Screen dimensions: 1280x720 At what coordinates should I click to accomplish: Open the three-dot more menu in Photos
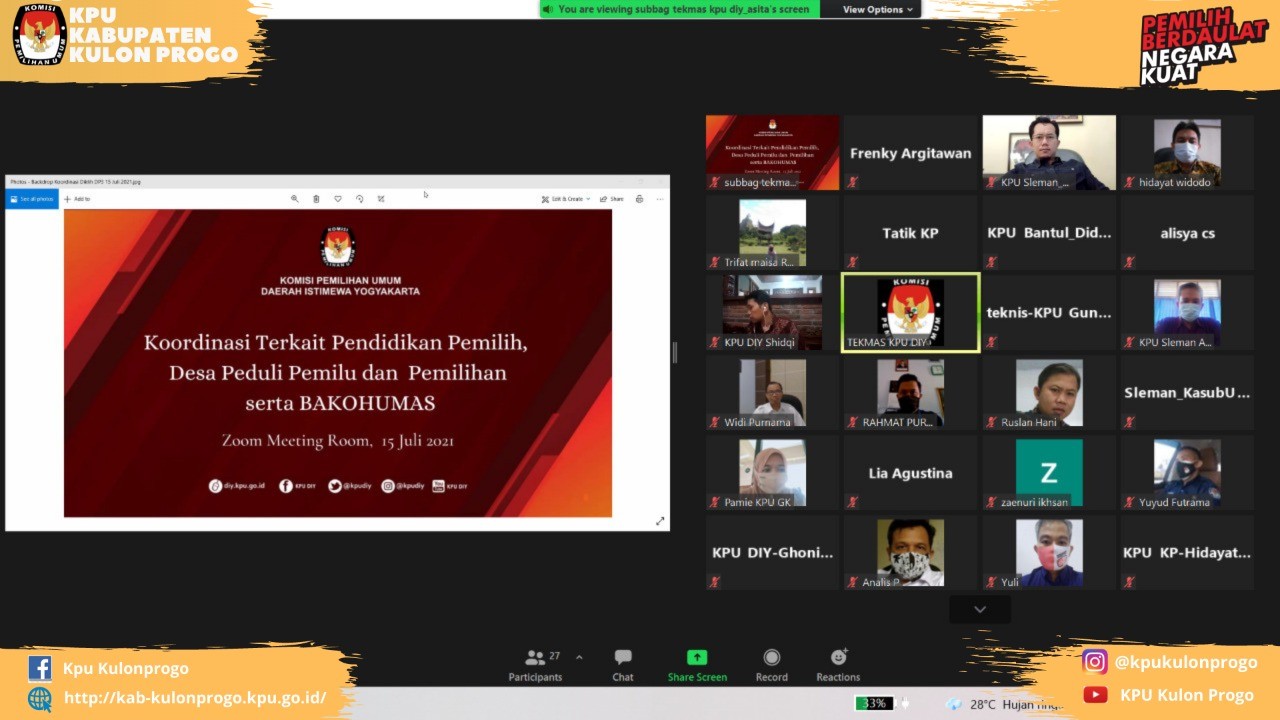coord(660,199)
